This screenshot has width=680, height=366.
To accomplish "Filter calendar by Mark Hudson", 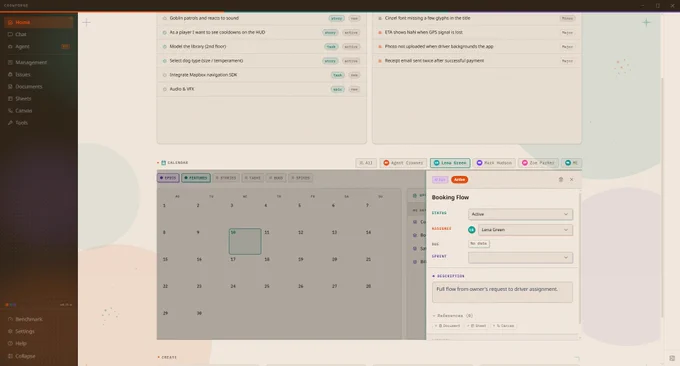I will [x=494, y=163].
